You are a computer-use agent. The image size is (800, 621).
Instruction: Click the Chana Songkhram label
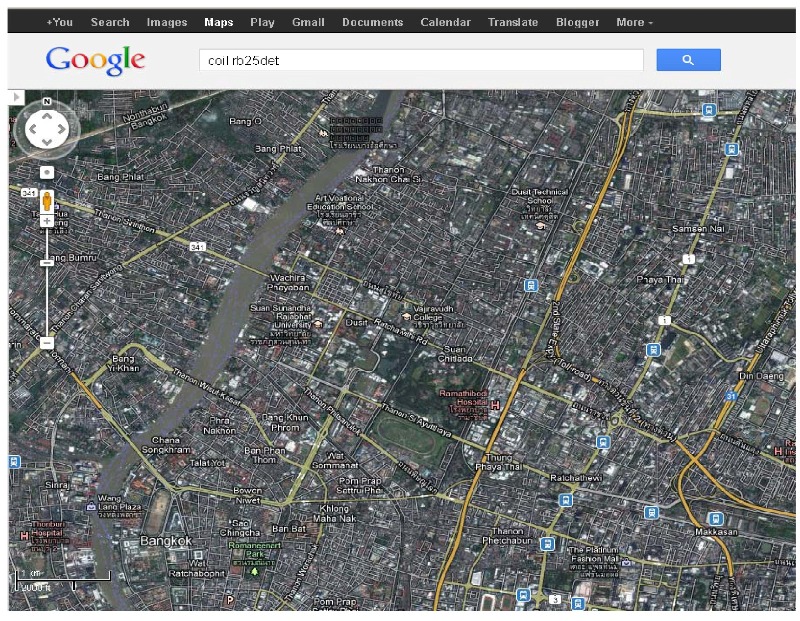166,445
